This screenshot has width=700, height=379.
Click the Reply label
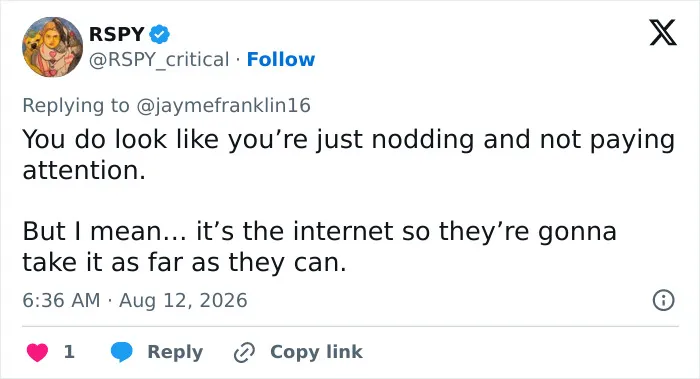point(175,352)
